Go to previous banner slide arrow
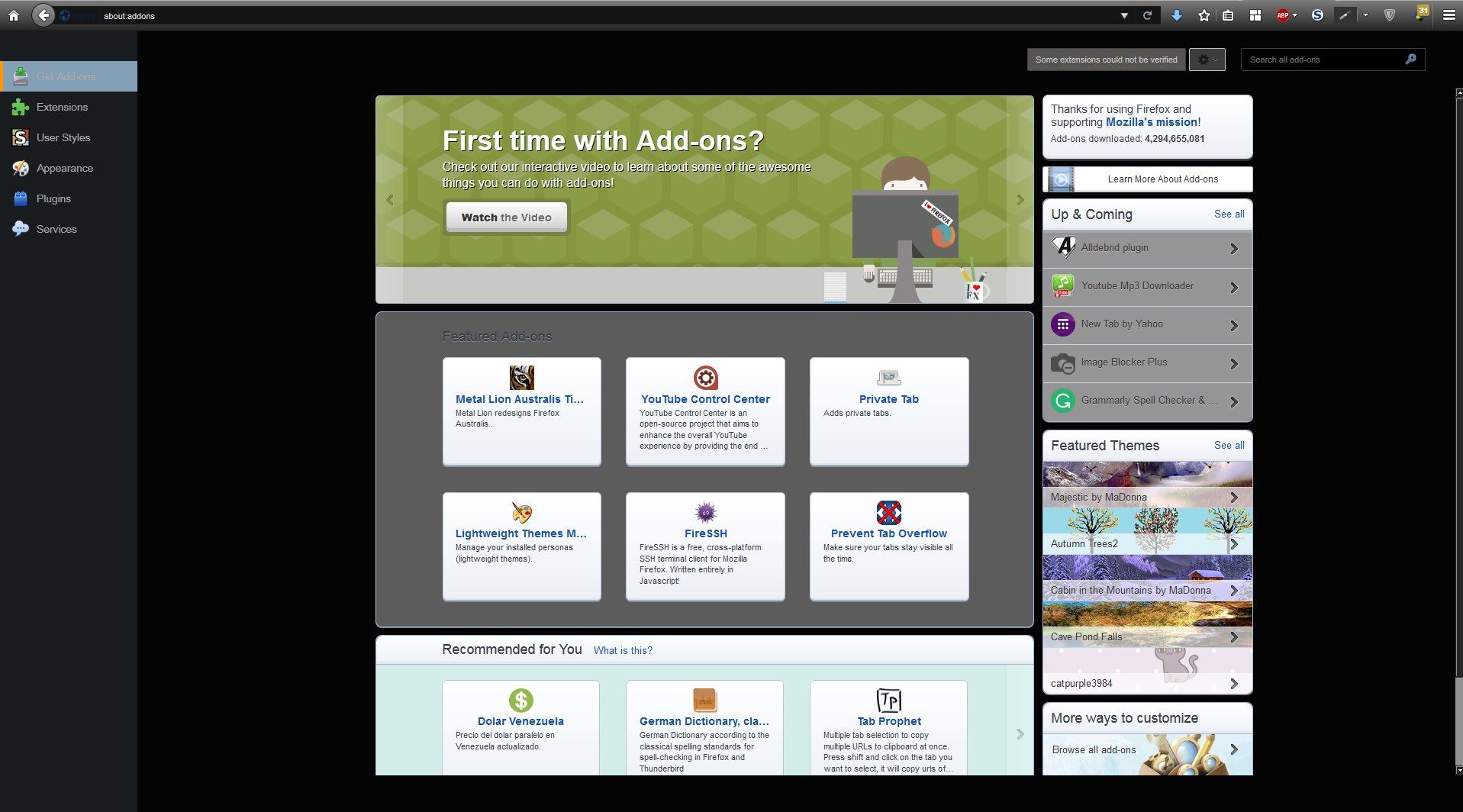Viewport: 1463px width, 812px height. pyautogui.click(x=390, y=200)
